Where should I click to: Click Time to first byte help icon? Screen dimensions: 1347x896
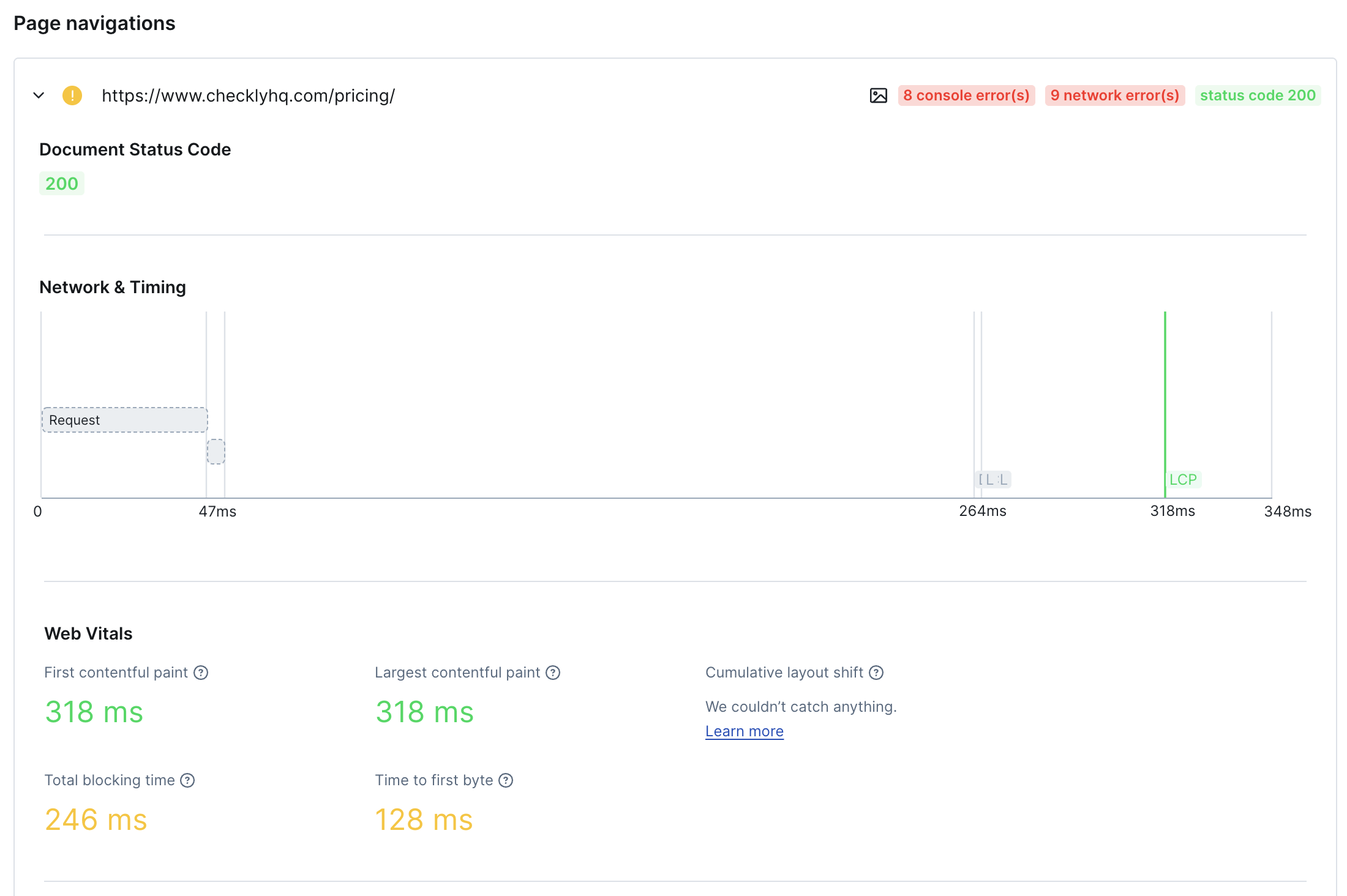(x=506, y=780)
